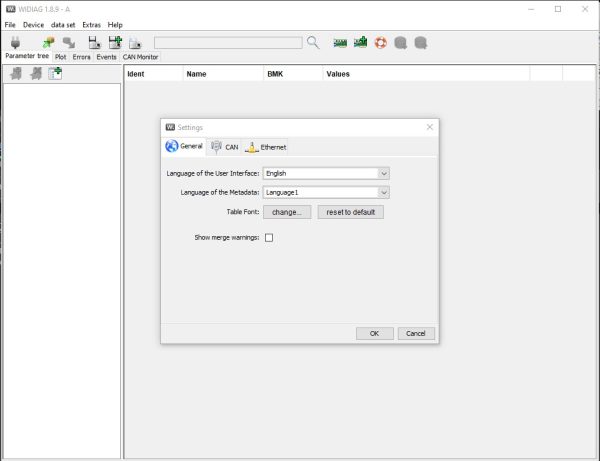Switch to the CAN settings tab
Image resolution: width=600 pixels, height=461 pixels.
[224, 147]
